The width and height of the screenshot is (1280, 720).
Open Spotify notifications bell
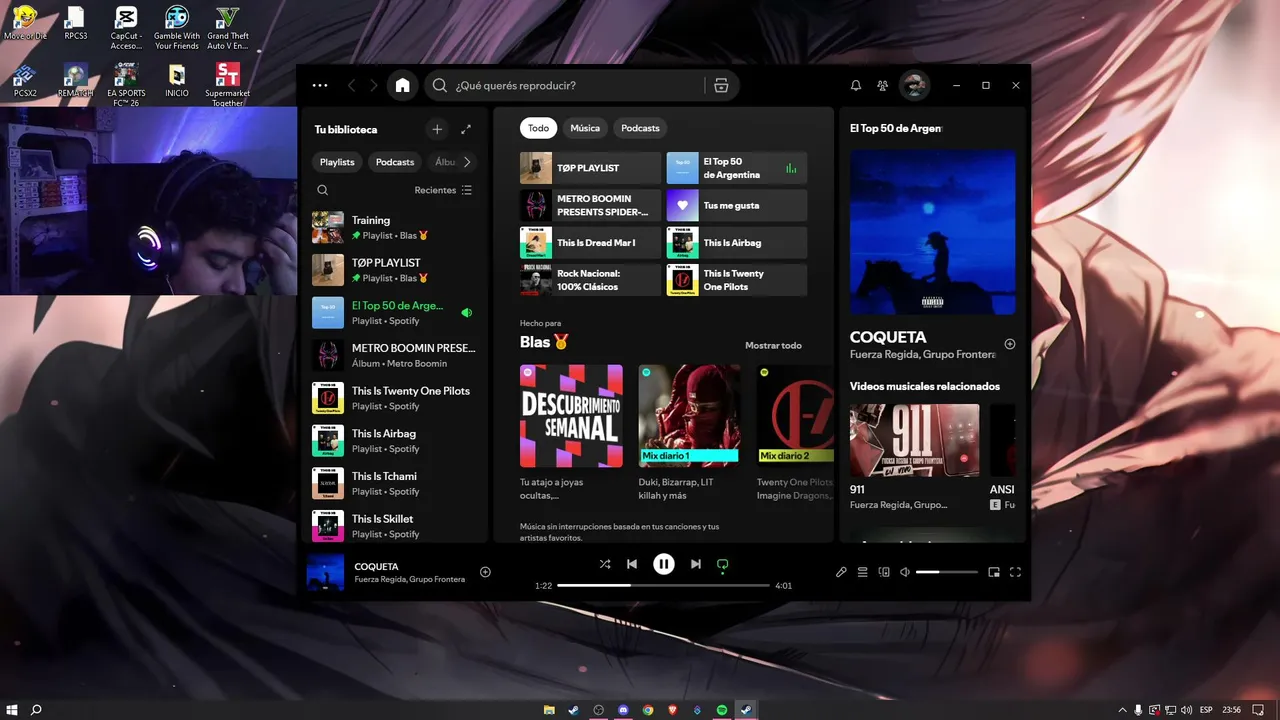point(856,86)
